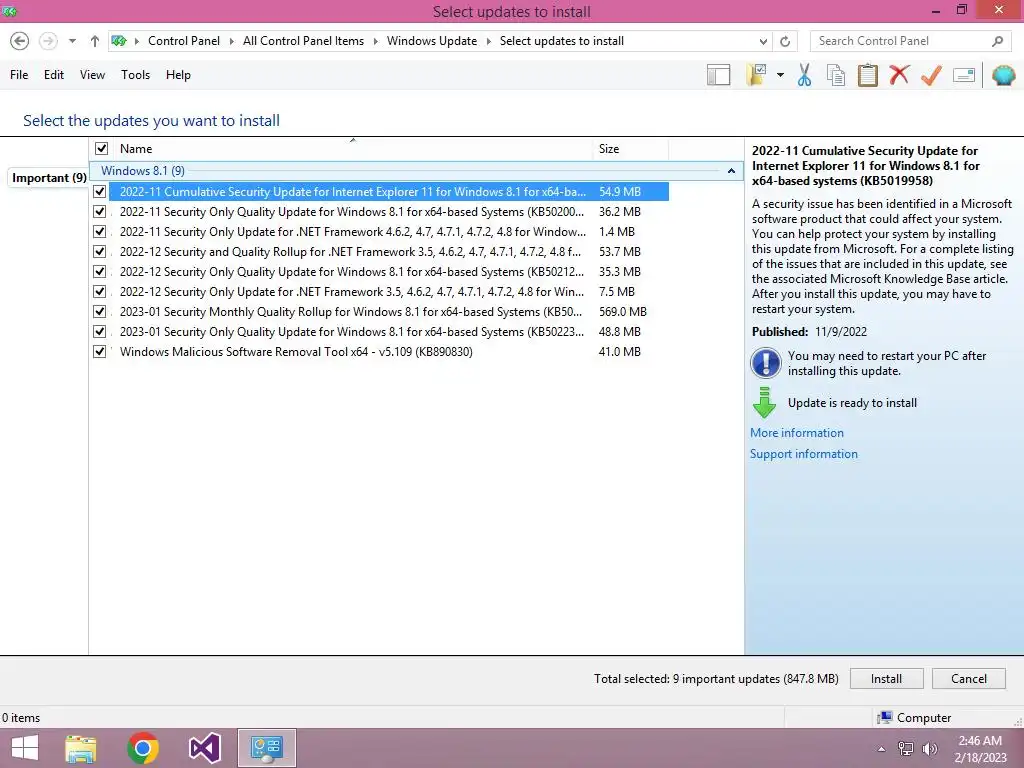
Task: Click the orange checkmark toolbar icon
Action: coord(931,75)
